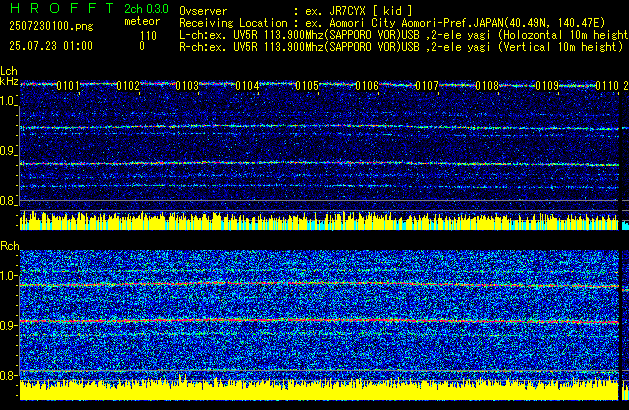The width and height of the screenshot is (629, 410).
Task: Click the Lch yellow signal level bar graph
Action: pos(319,221)
